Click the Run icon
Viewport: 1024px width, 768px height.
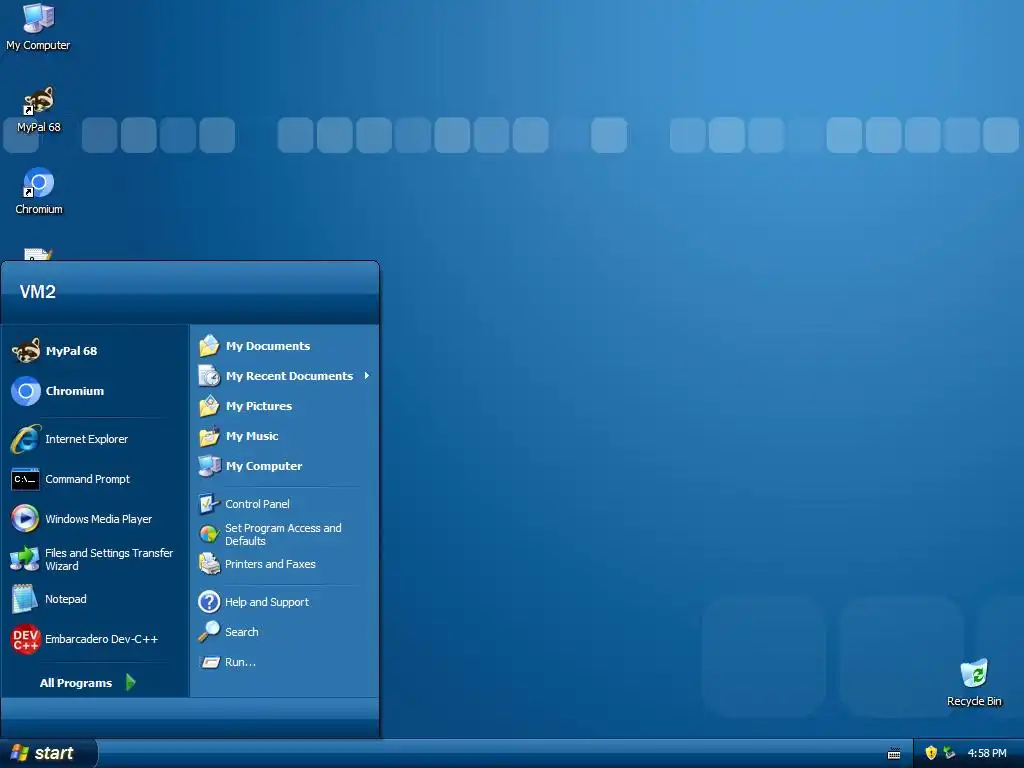(209, 662)
